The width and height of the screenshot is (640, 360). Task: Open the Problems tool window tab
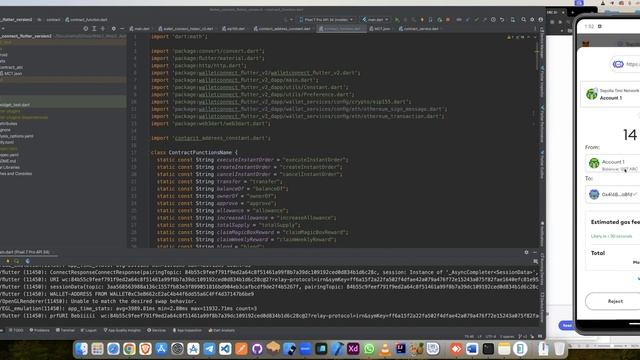point(40,330)
